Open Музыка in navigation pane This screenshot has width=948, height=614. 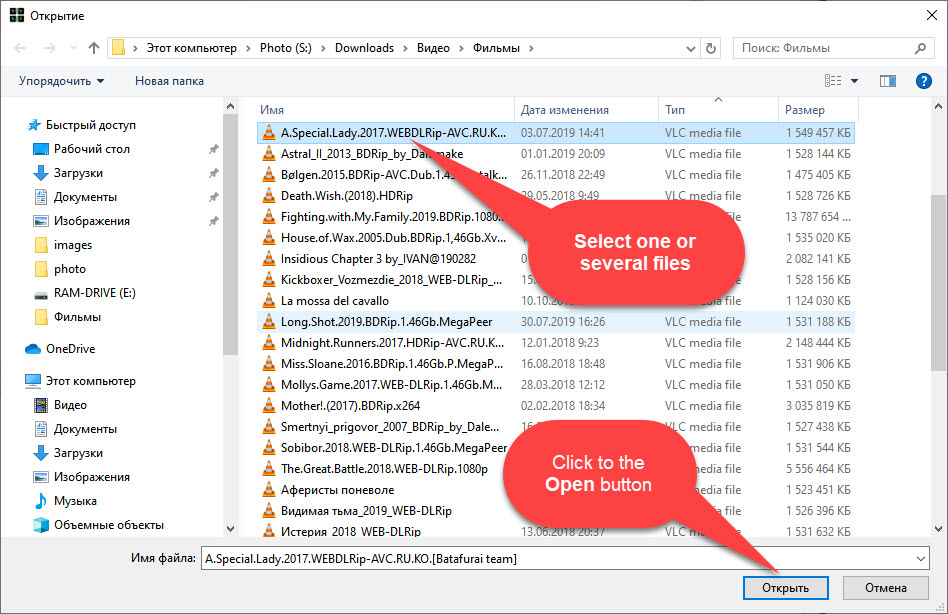[x=75, y=501]
